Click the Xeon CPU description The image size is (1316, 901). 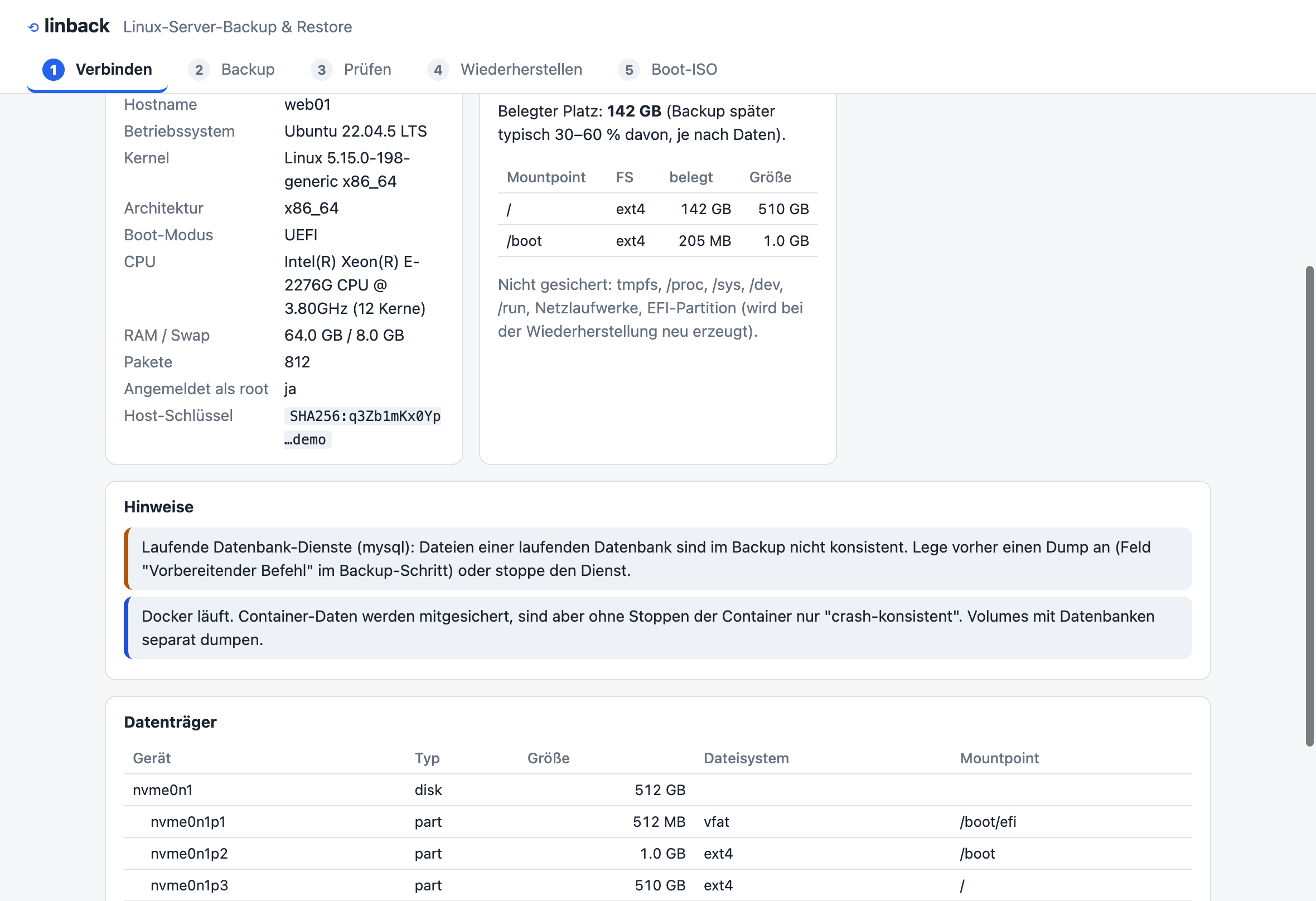tap(355, 285)
